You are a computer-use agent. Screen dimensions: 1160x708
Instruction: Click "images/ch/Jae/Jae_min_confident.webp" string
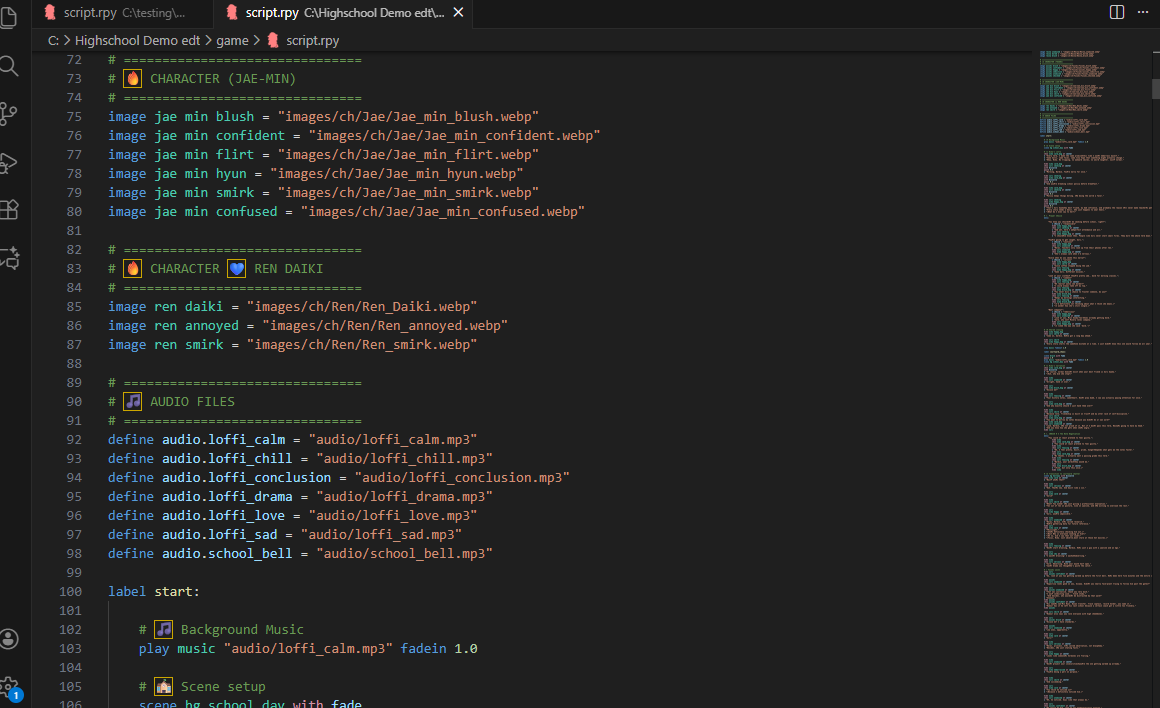pyautogui.click(x=454, y=136)
